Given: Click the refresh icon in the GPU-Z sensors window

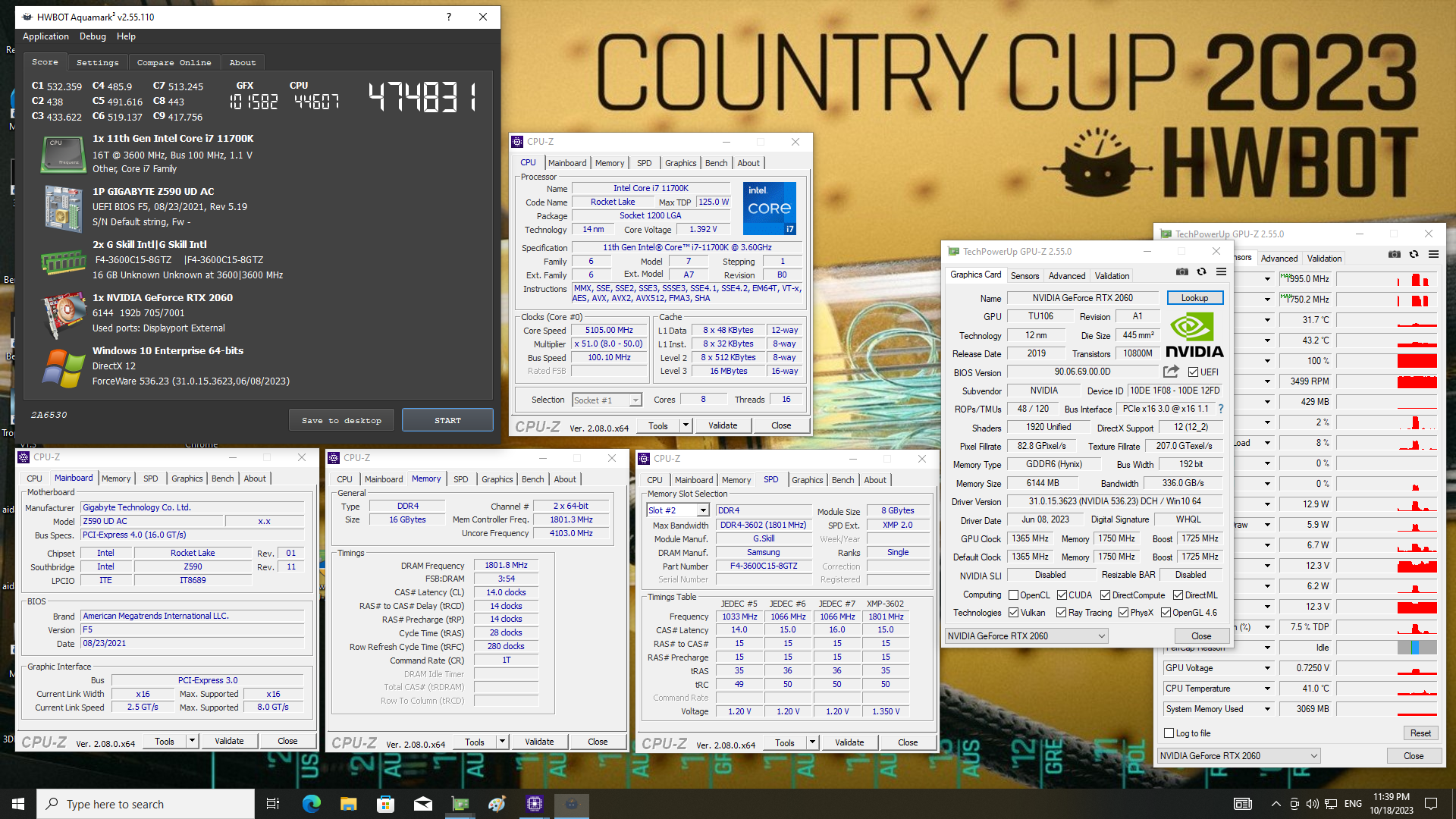Looking at the screenshot, I should [x=1414, y=254].
